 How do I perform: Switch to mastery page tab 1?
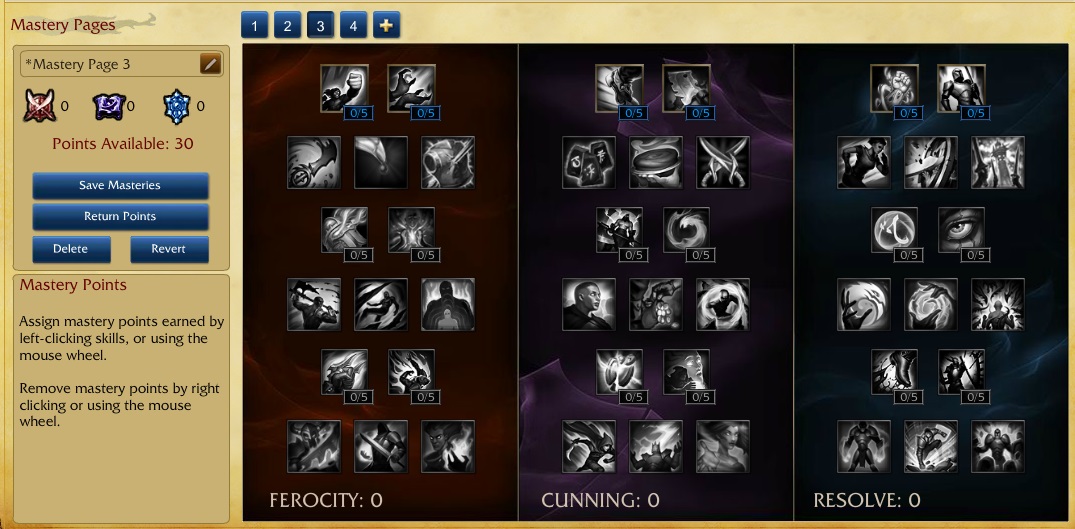[254, 25]
